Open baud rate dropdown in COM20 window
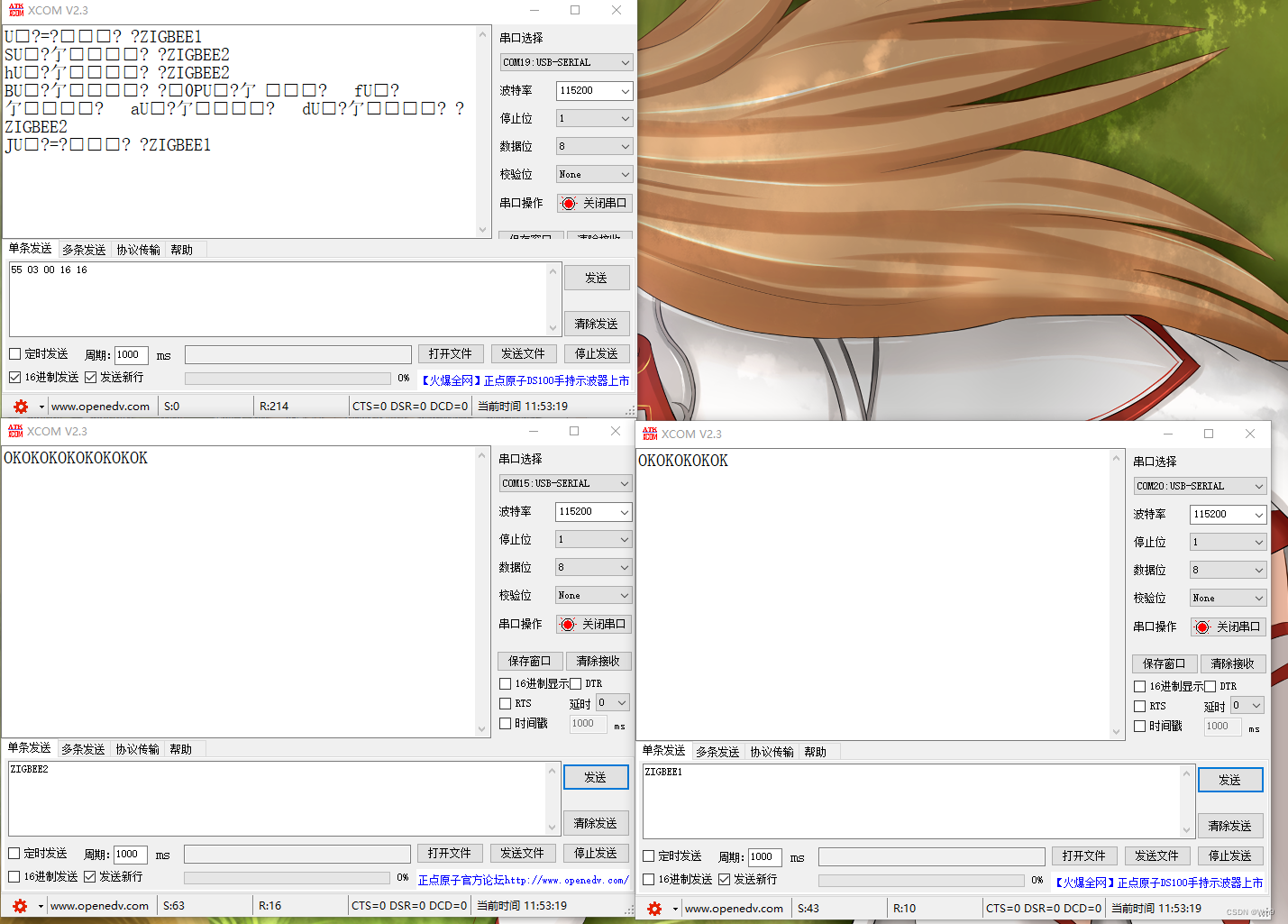The width and height of the screenshot is (1288, 924). pos(1229,515)
